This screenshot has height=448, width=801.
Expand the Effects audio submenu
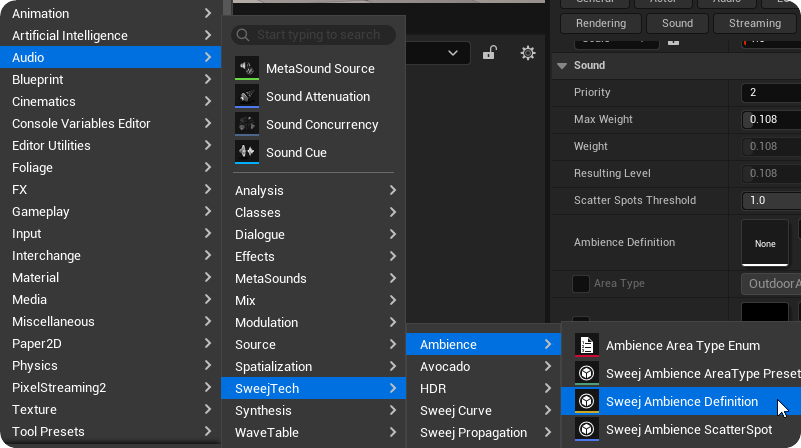(313, 256)
